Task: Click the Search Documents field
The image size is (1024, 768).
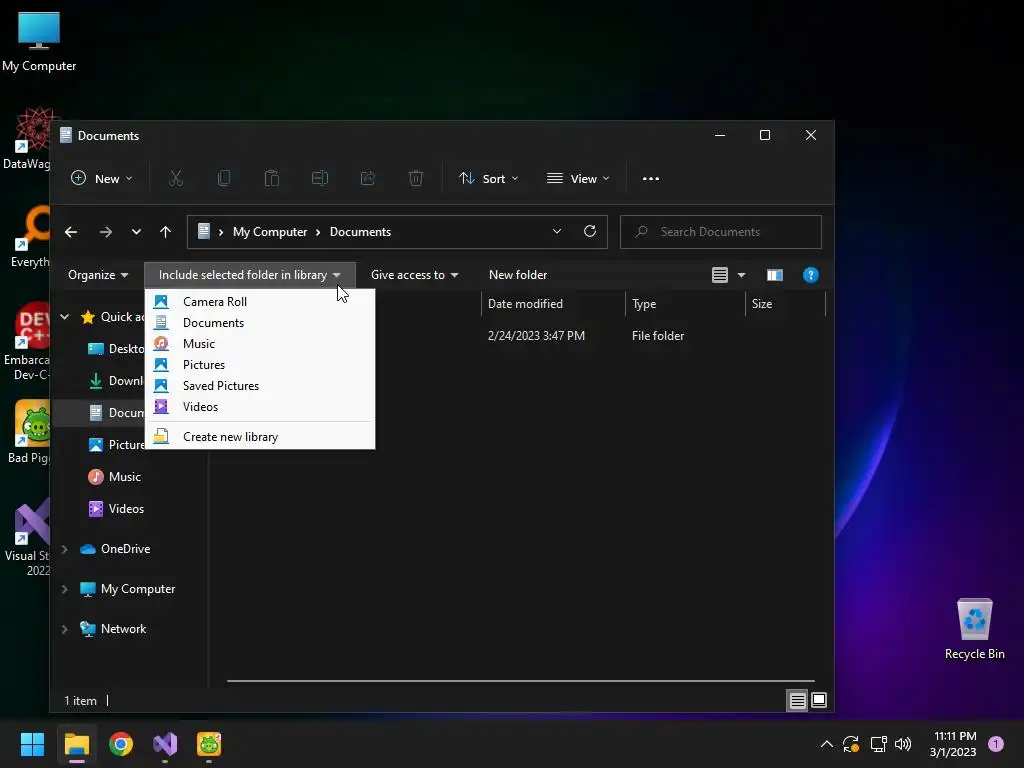Action: click(721, 232)
